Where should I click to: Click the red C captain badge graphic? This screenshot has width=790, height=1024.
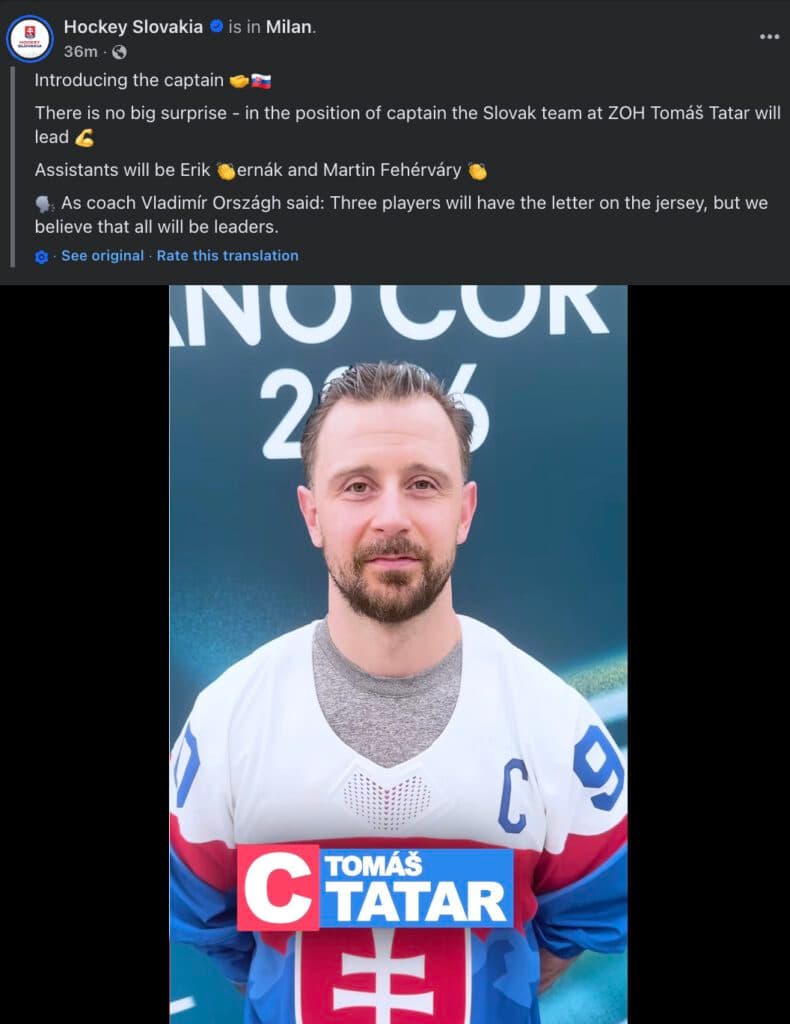click(278, 887)
